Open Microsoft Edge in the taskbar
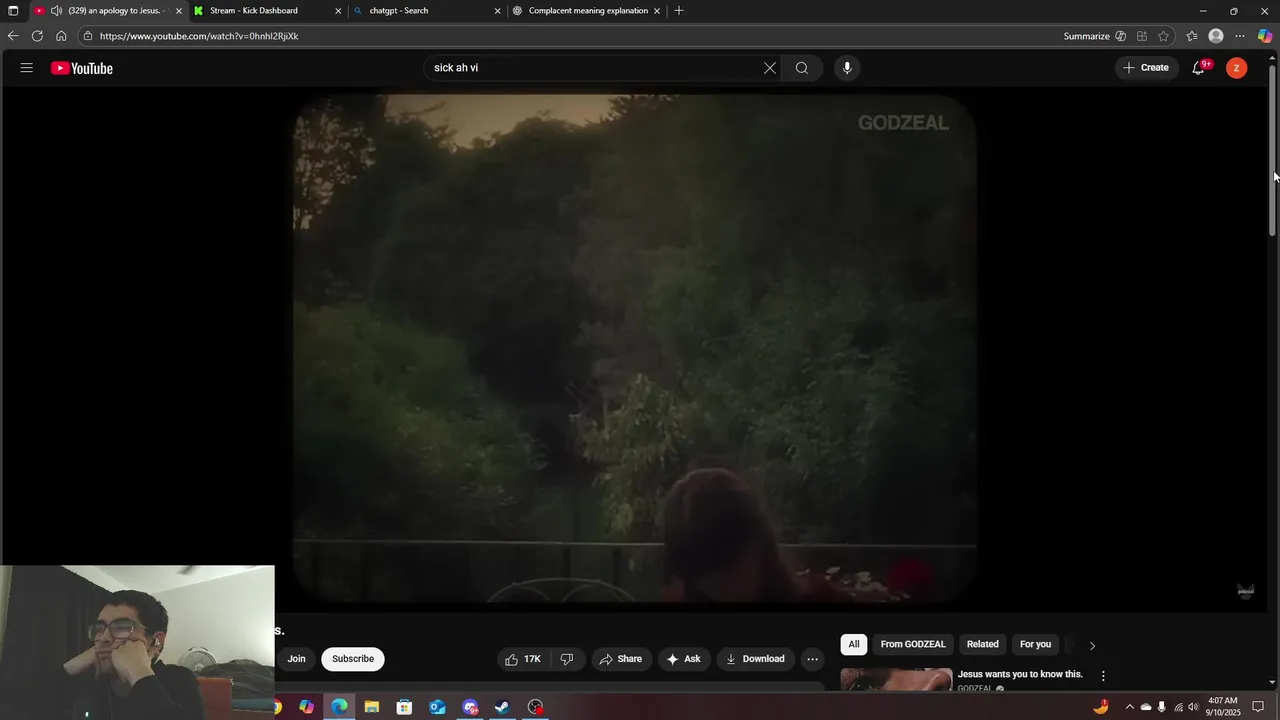This screenshot has height=720, width=1280. click(339, 707)
